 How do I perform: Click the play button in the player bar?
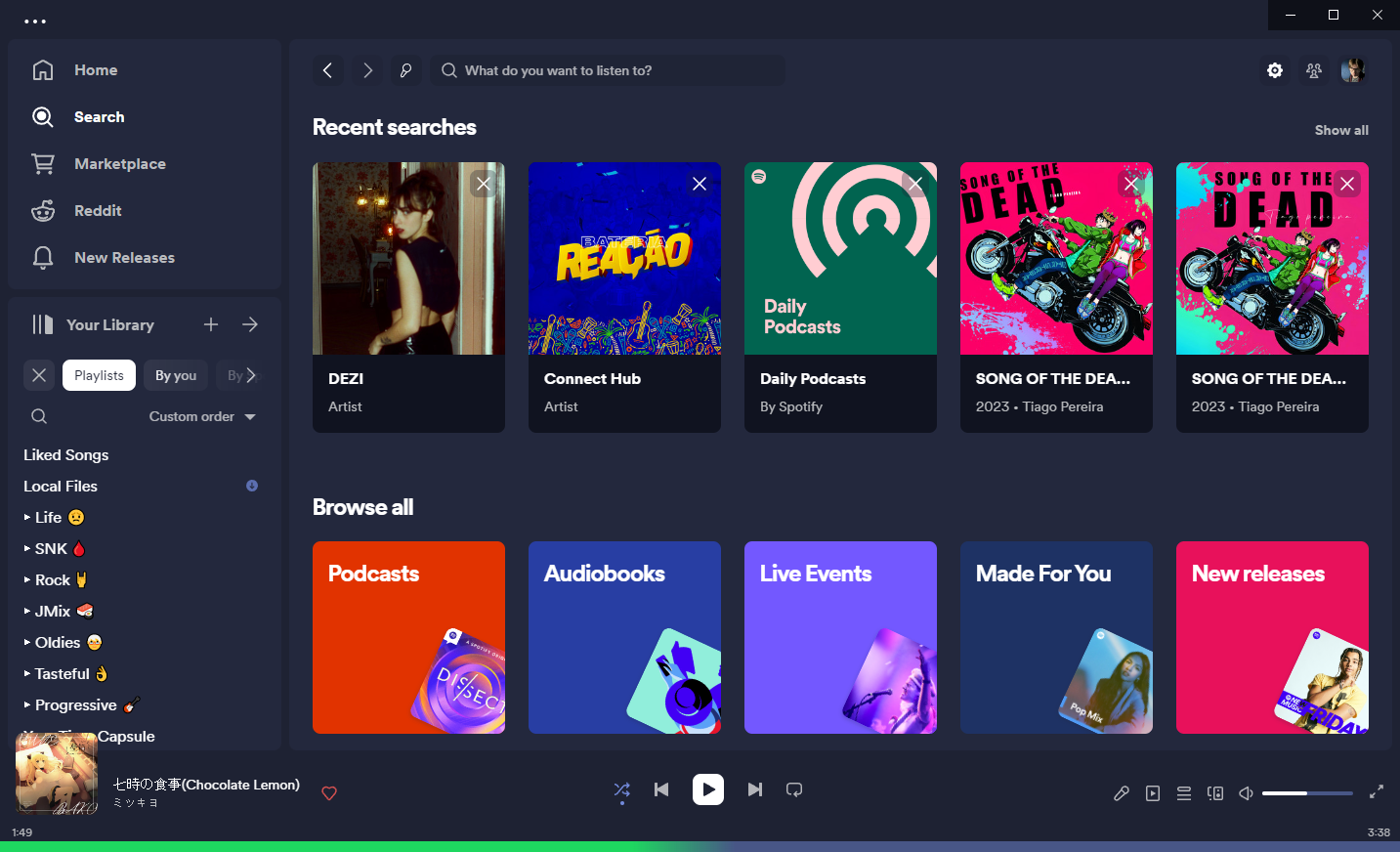click(708, 789)
